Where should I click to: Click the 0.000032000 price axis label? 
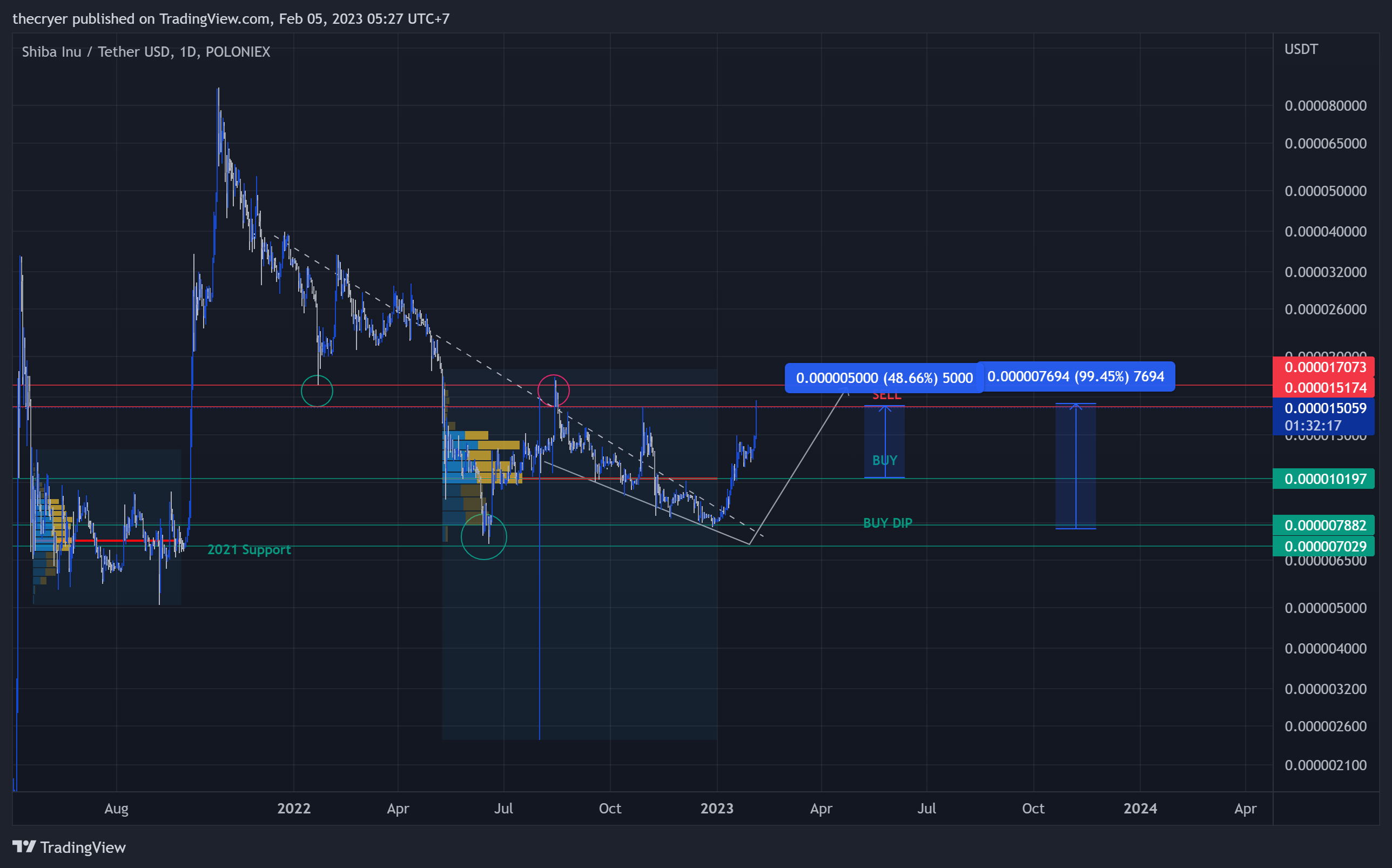1326,272
